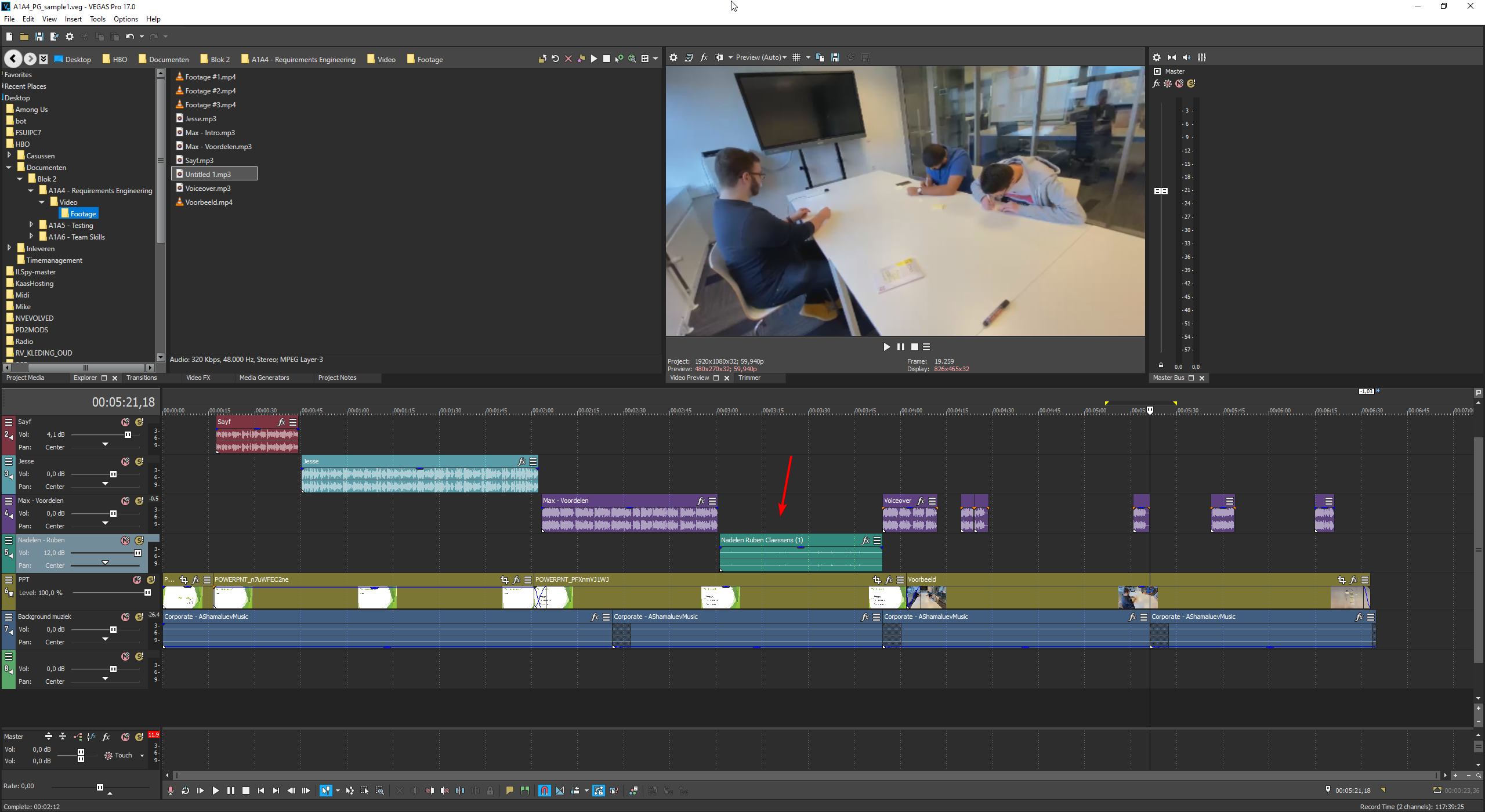Adjust the Jesse track volume slider
The height and width of the screenshot is (812, 1485).
pos(113,474)
